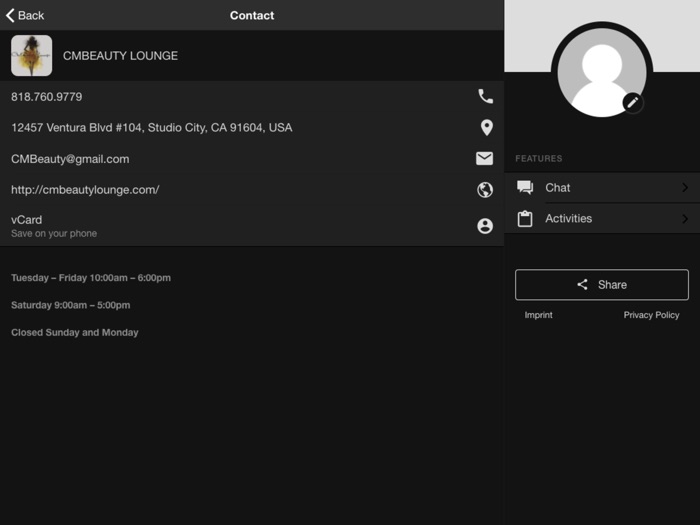
Task: Open the cmbeautylounge.com website address
Action: click(85, 190)
